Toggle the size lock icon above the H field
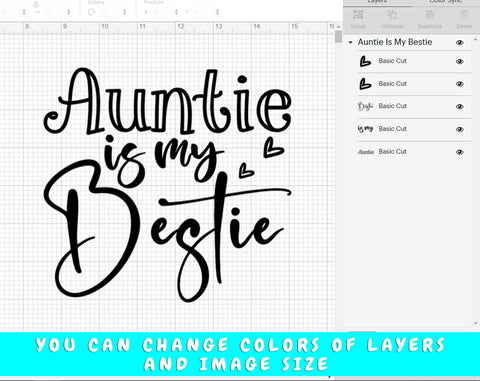 pos(36,4)
